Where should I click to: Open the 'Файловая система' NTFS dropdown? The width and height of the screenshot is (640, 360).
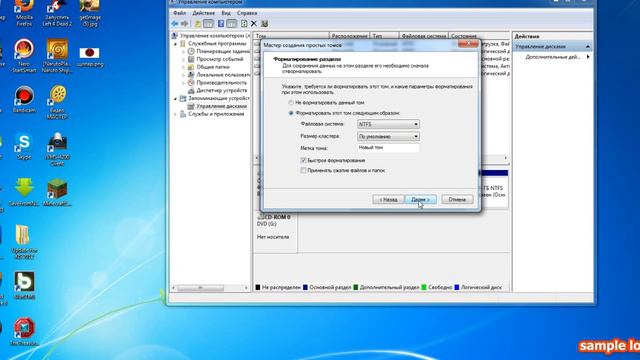(x=388, y=124)
